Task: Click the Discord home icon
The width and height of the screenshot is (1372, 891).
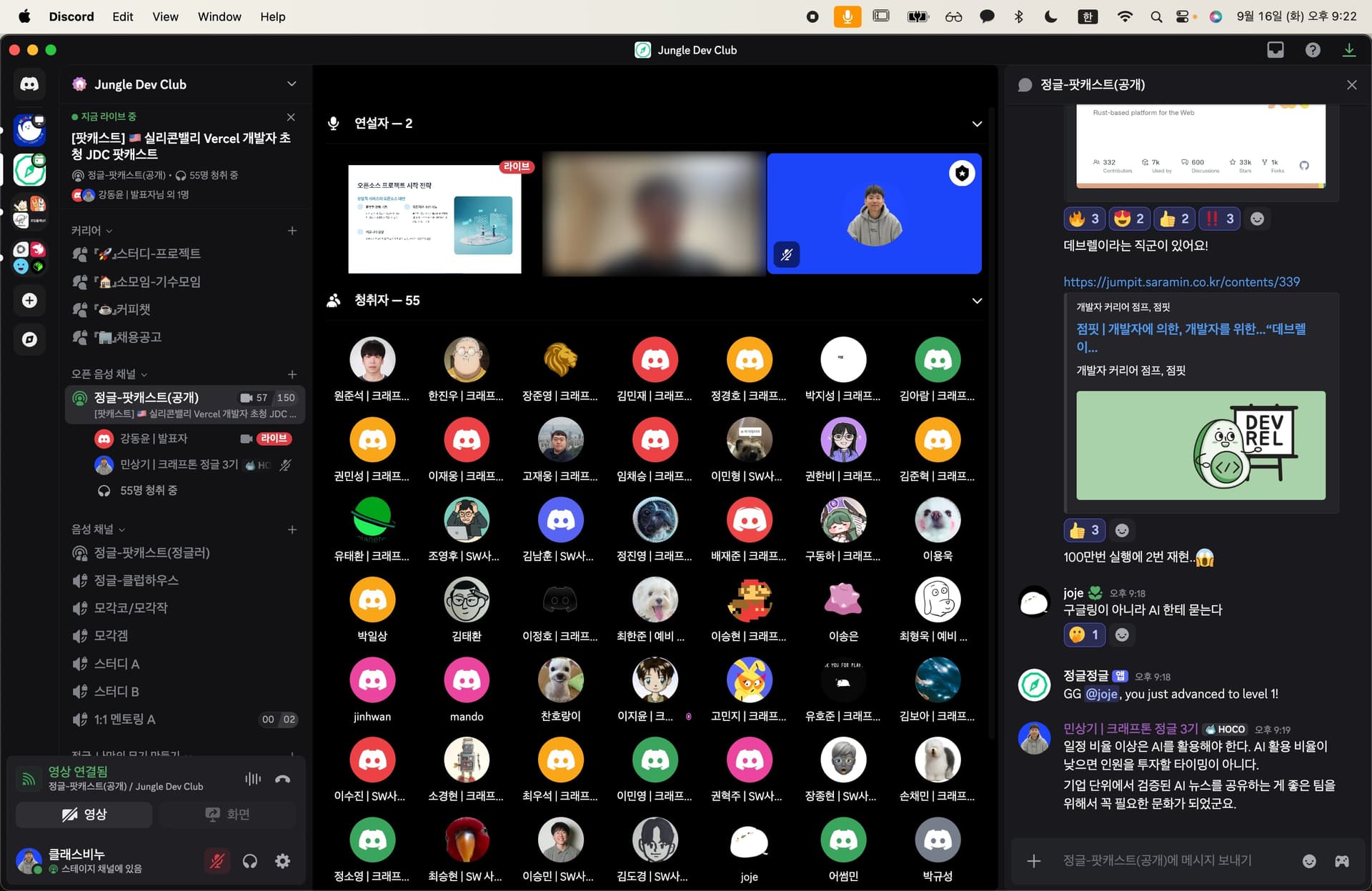Action: click(x=29, y=84)
